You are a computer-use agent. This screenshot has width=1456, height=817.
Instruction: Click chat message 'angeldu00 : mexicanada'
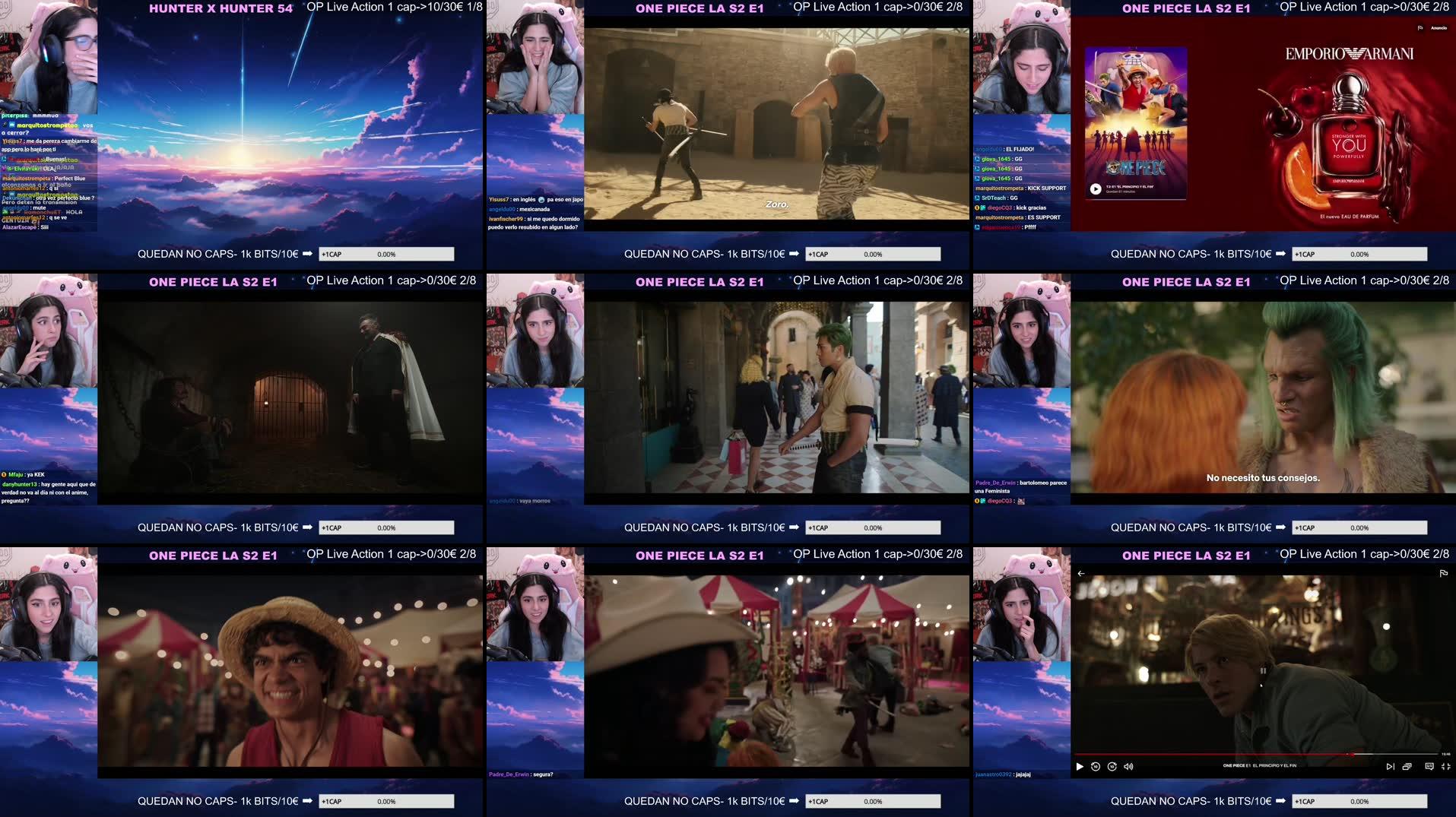[519, 209]
